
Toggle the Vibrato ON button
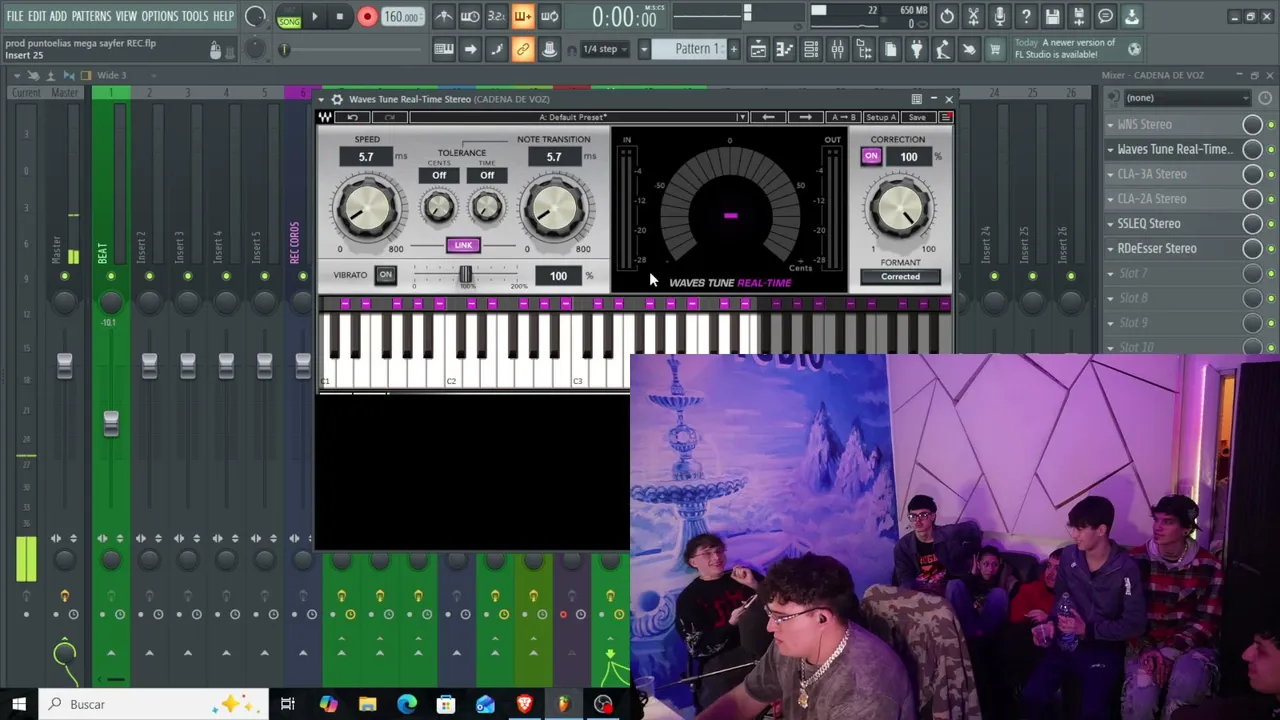tap(385, 275)
